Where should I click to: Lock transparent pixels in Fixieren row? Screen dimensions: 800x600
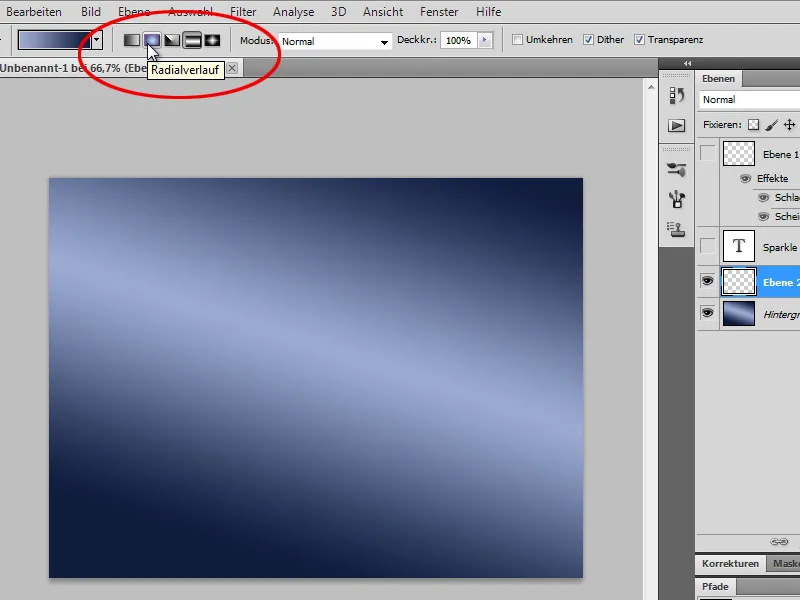754,125
